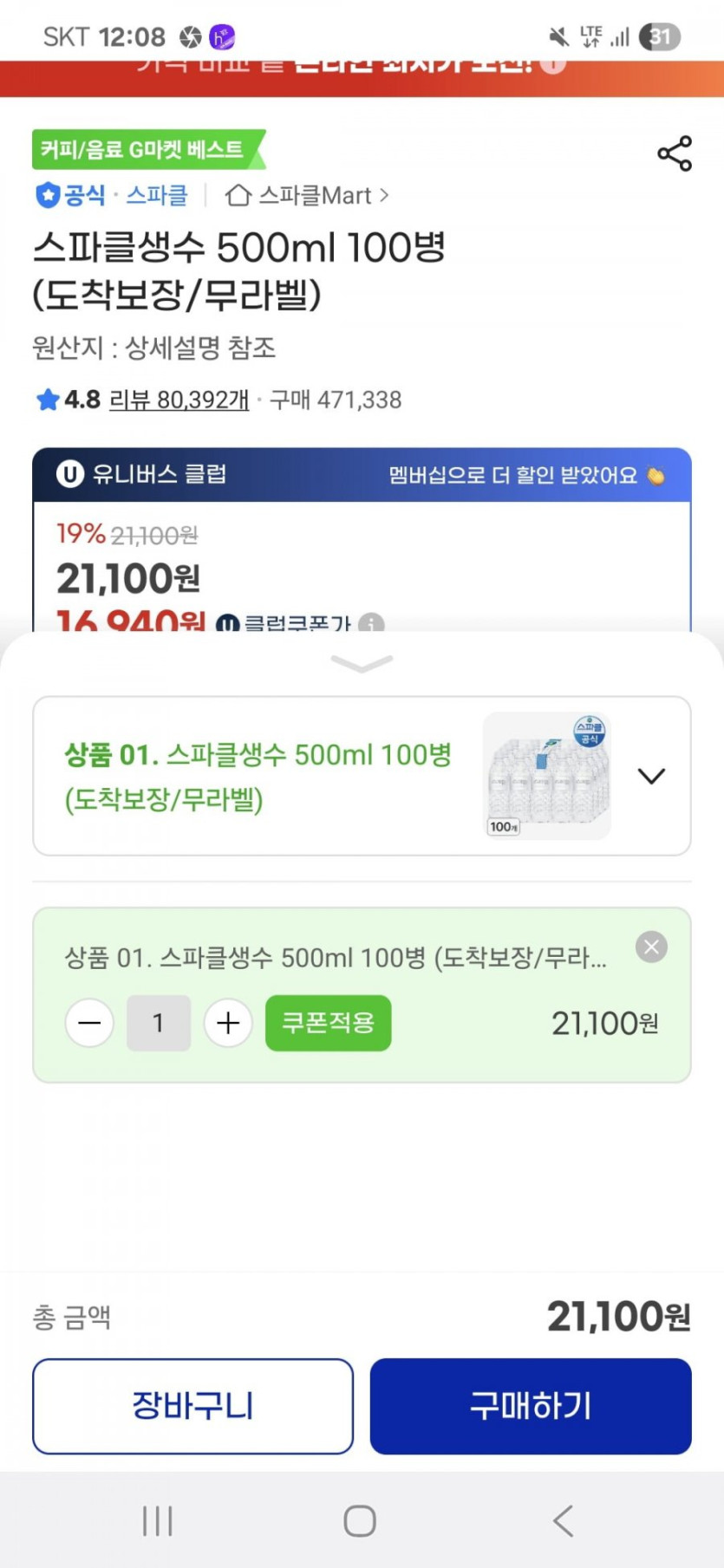Tap the 구매하기 purchase button

(x=531, y=1406)
